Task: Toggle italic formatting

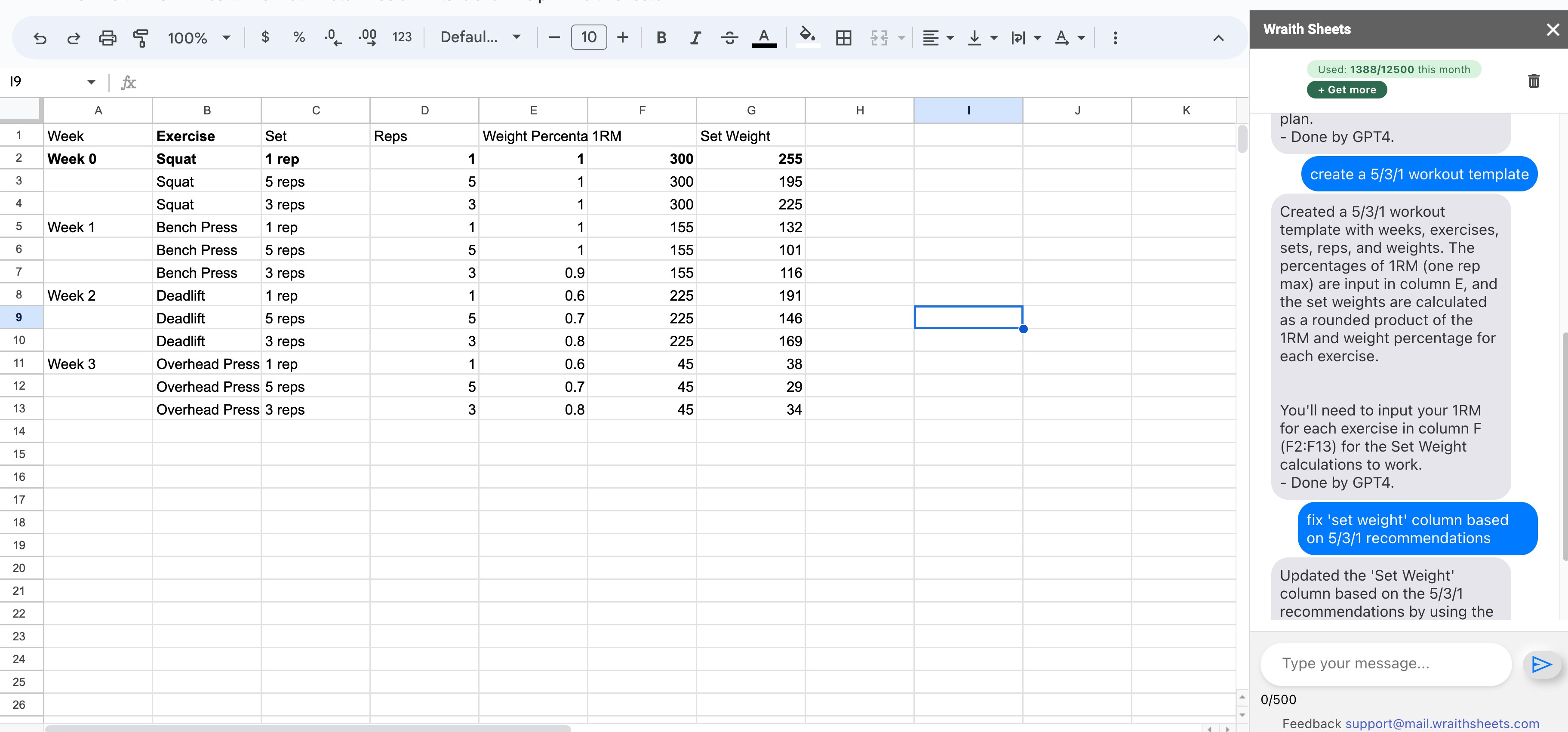Action: click(695, 38)
